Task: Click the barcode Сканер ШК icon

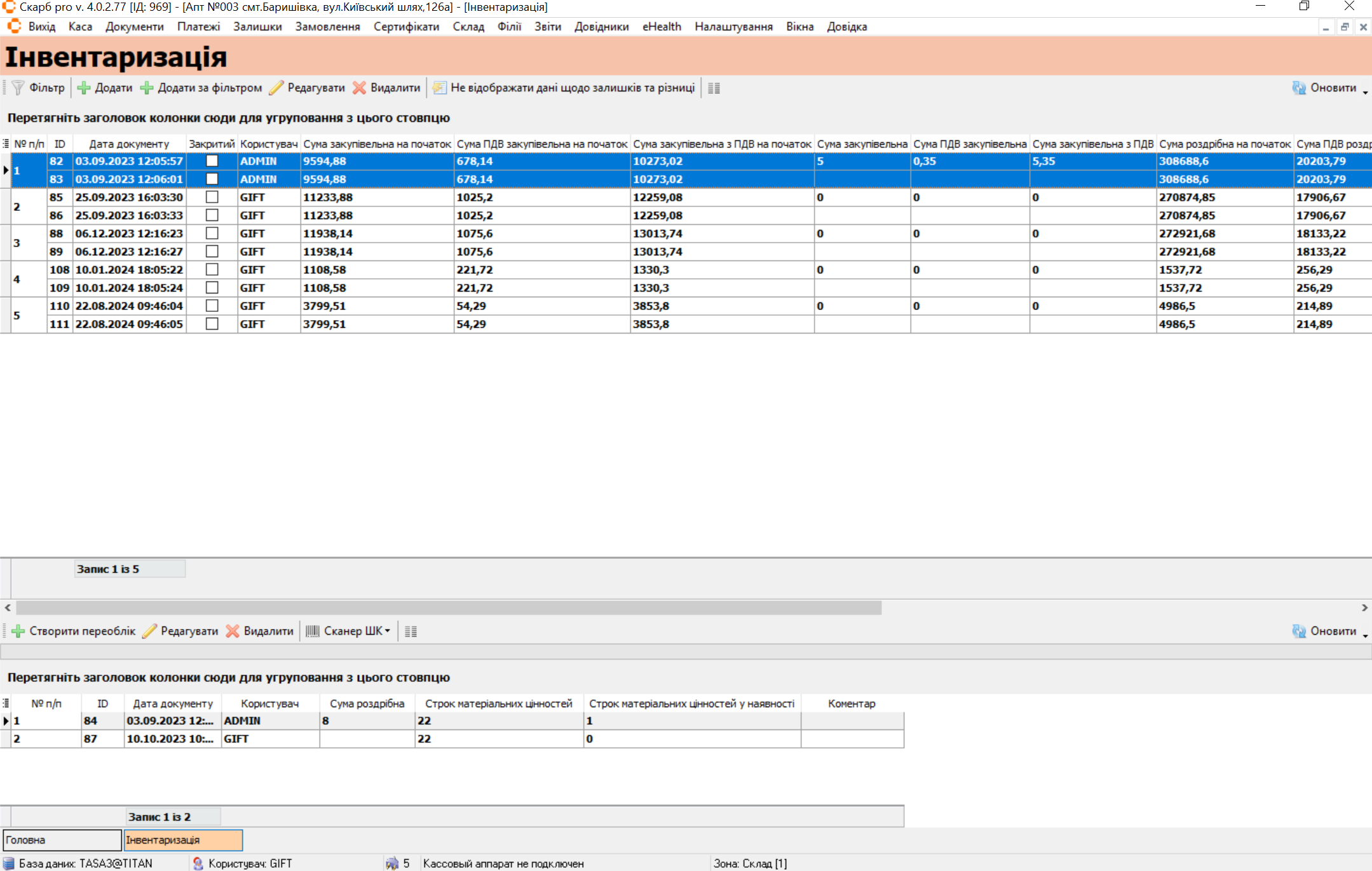Action: [313, 631]
